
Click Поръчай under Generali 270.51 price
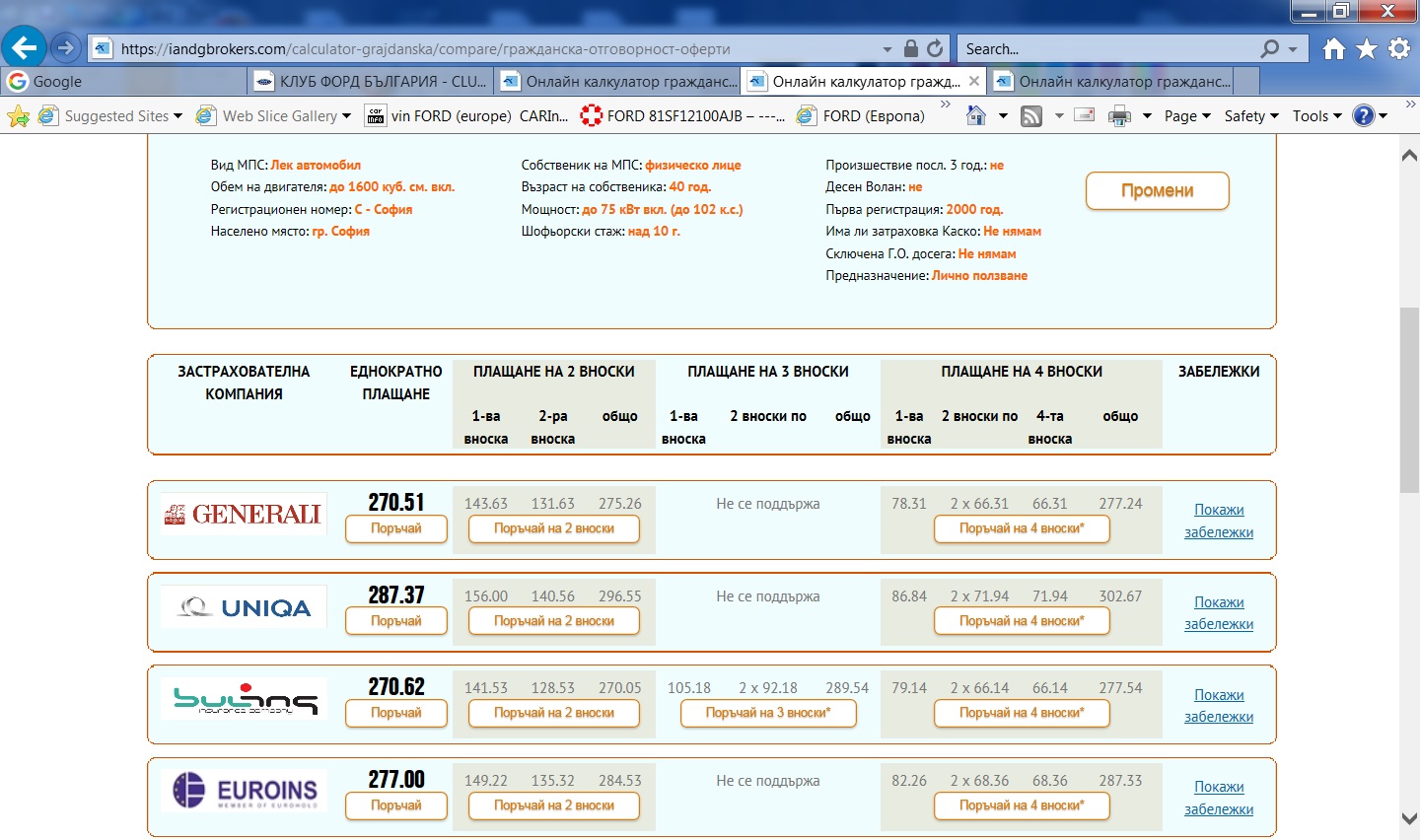tap(395, 529)
